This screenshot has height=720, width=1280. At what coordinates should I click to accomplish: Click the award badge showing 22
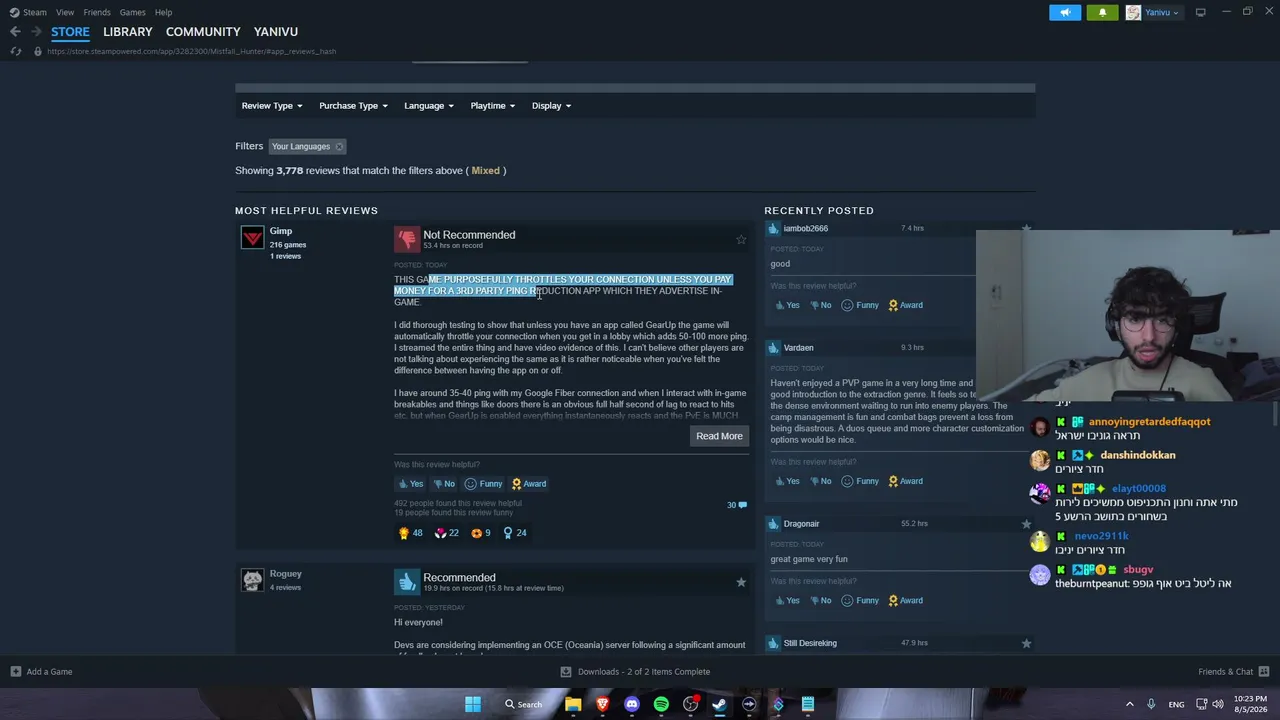447,533
